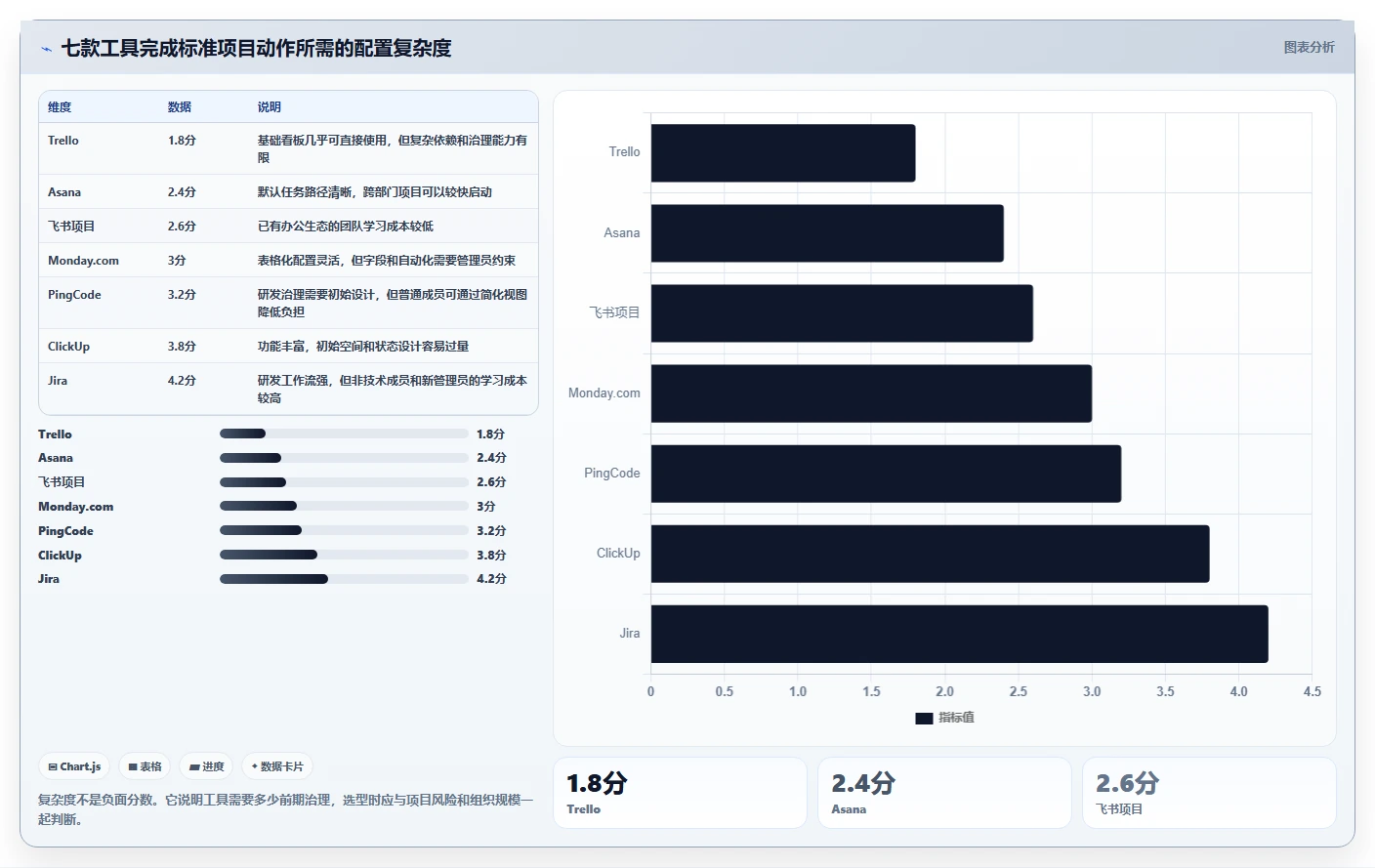Click the 表格 tag chip

click(145, 766)
